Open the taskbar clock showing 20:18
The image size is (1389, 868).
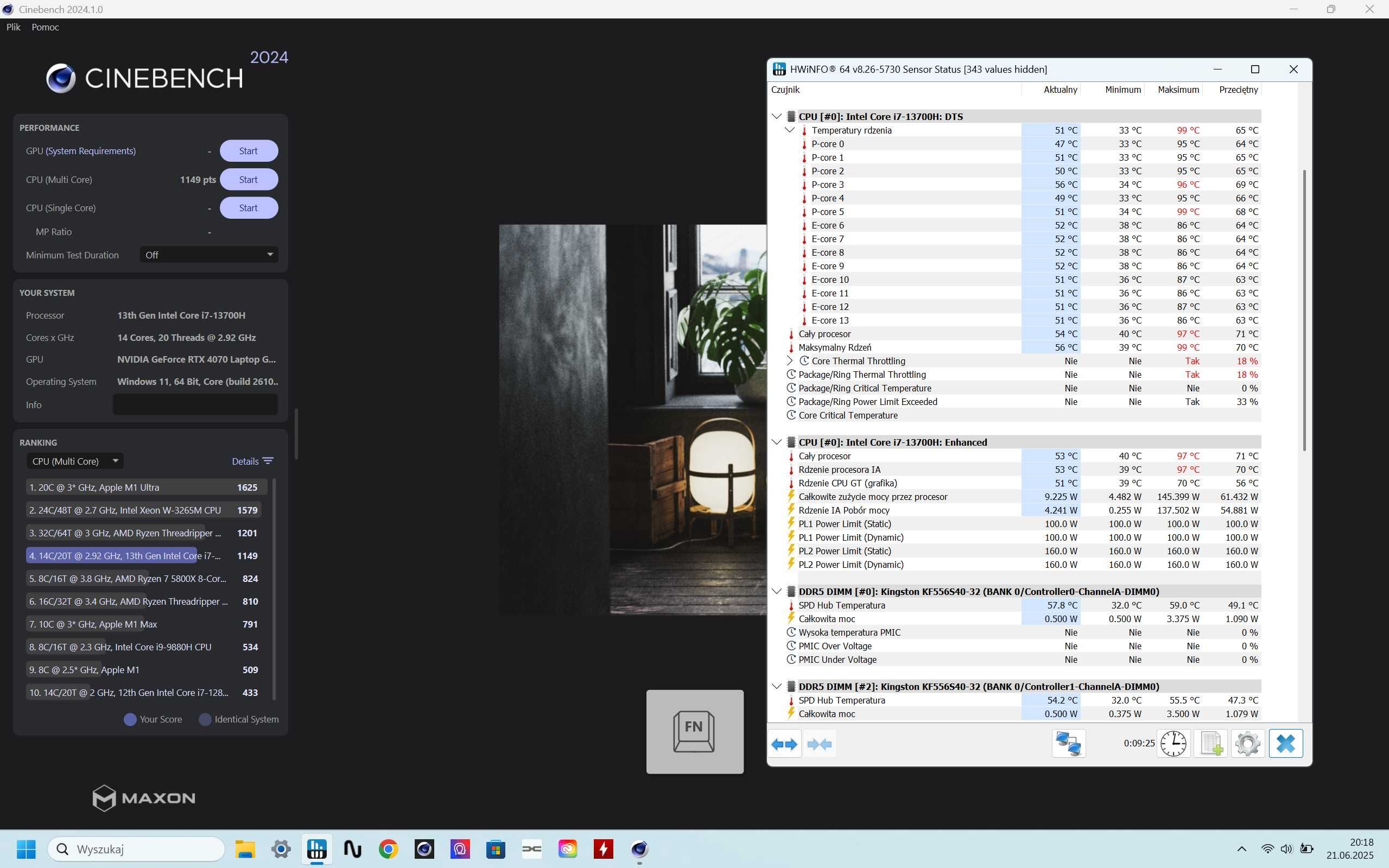click(1349, 849)
